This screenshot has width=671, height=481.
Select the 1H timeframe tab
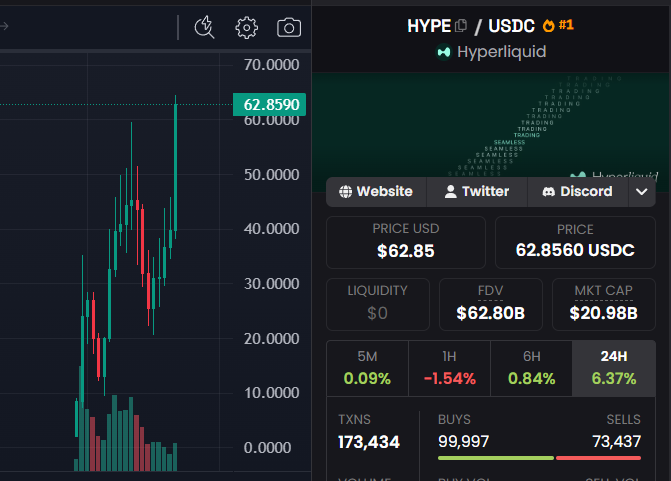coord(449,368)
